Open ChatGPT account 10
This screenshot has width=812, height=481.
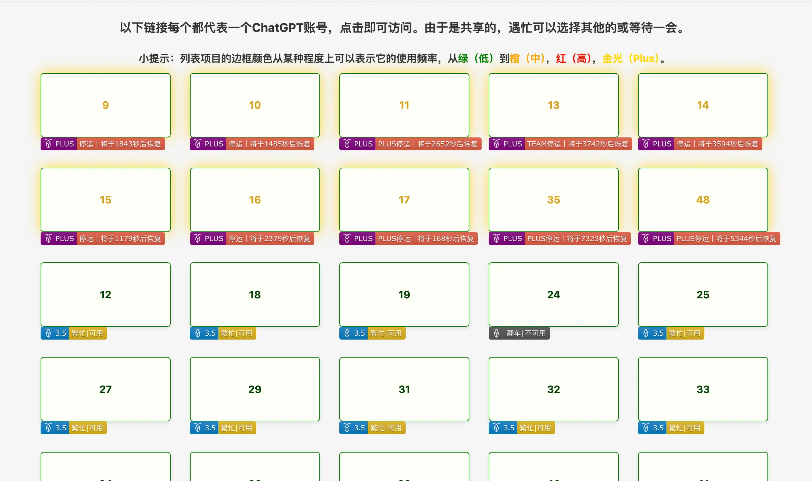pos(255,105)
